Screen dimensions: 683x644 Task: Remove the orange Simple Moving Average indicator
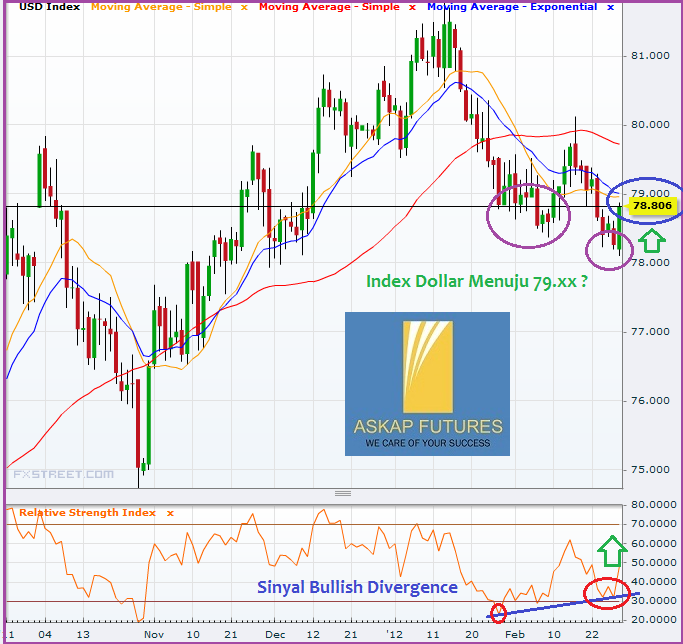pyautogui.click(x=244, y=8)
